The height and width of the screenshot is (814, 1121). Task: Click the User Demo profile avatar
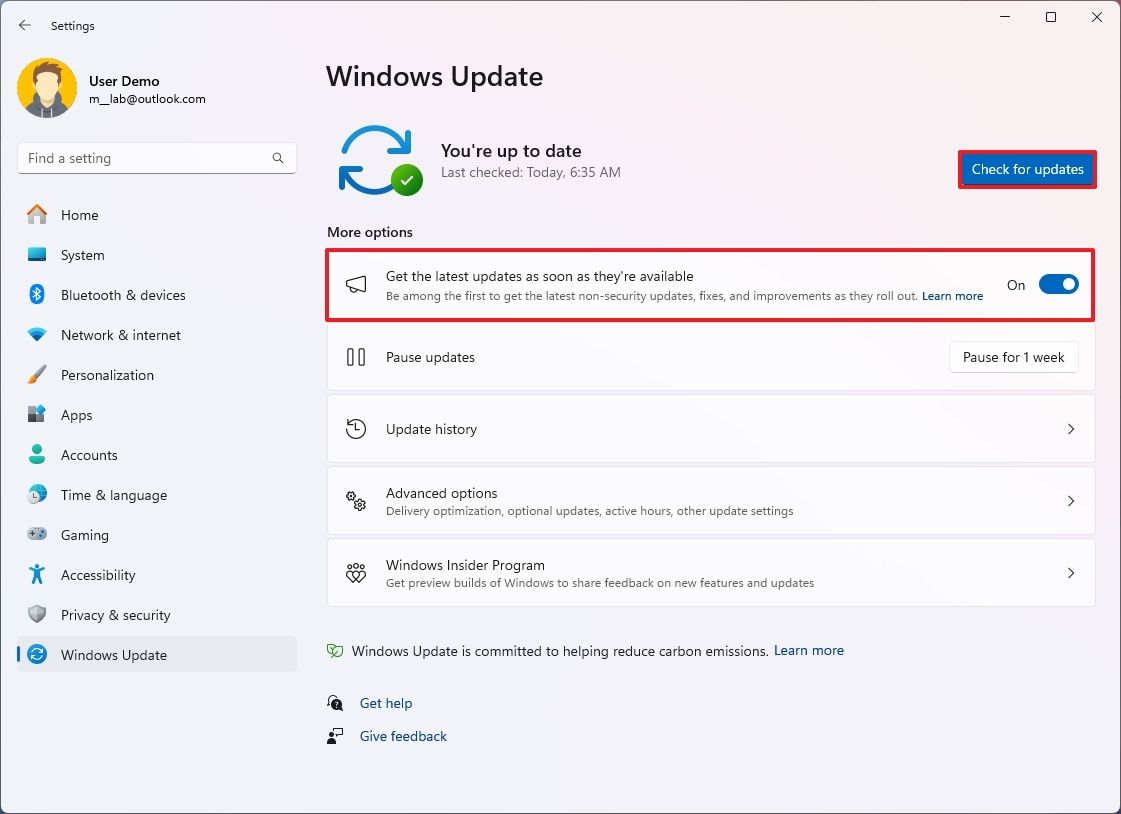[47, 88]
